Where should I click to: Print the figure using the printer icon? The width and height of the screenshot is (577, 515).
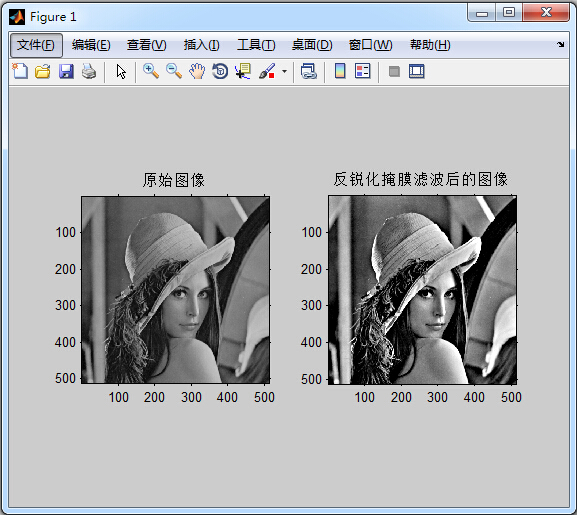(x=89, y=71)
